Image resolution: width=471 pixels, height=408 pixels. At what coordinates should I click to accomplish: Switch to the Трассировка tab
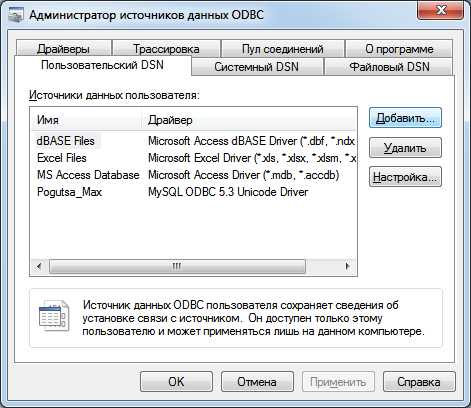tap(166, 49)
